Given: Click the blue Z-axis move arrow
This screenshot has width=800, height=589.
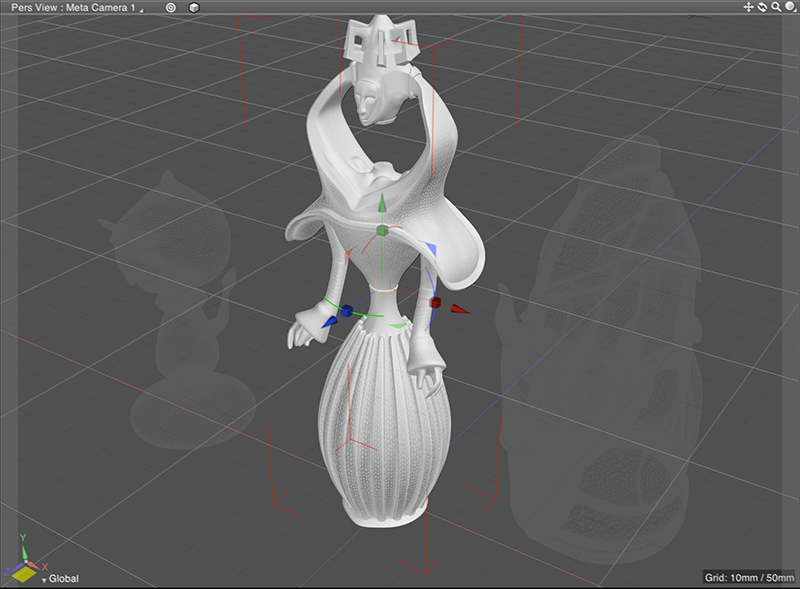Looking at the screenshot, I should [x=329, y=322].
